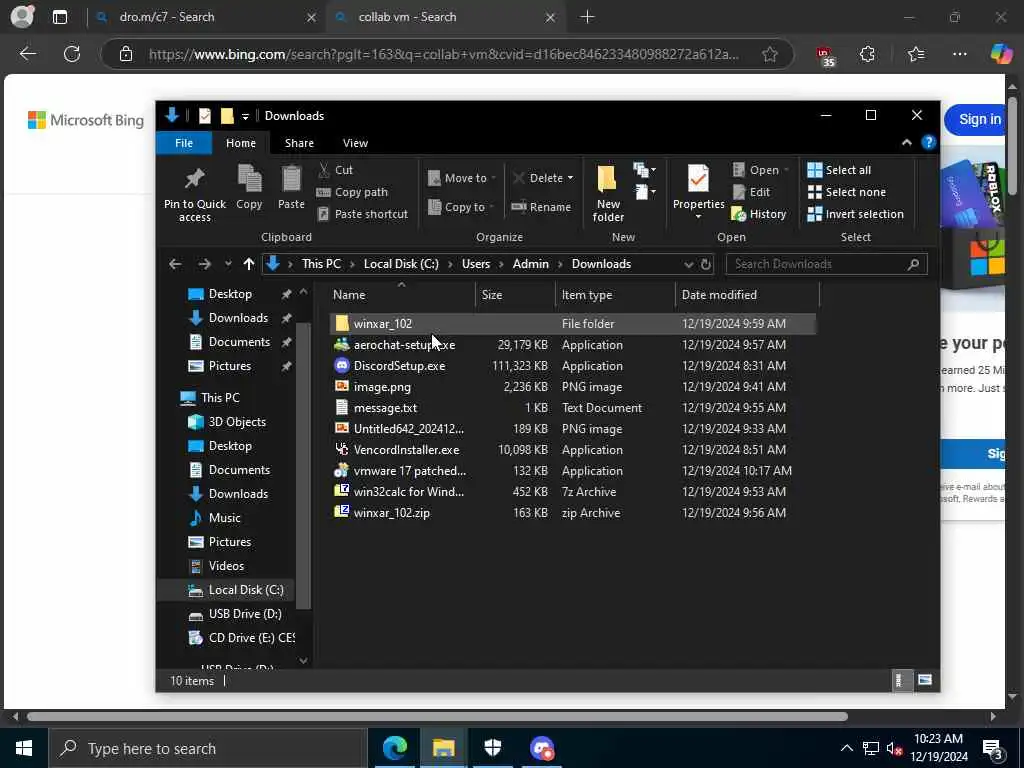Click Invert selection
This screenshot has height=768, width=1024.
tap(856, 214)
